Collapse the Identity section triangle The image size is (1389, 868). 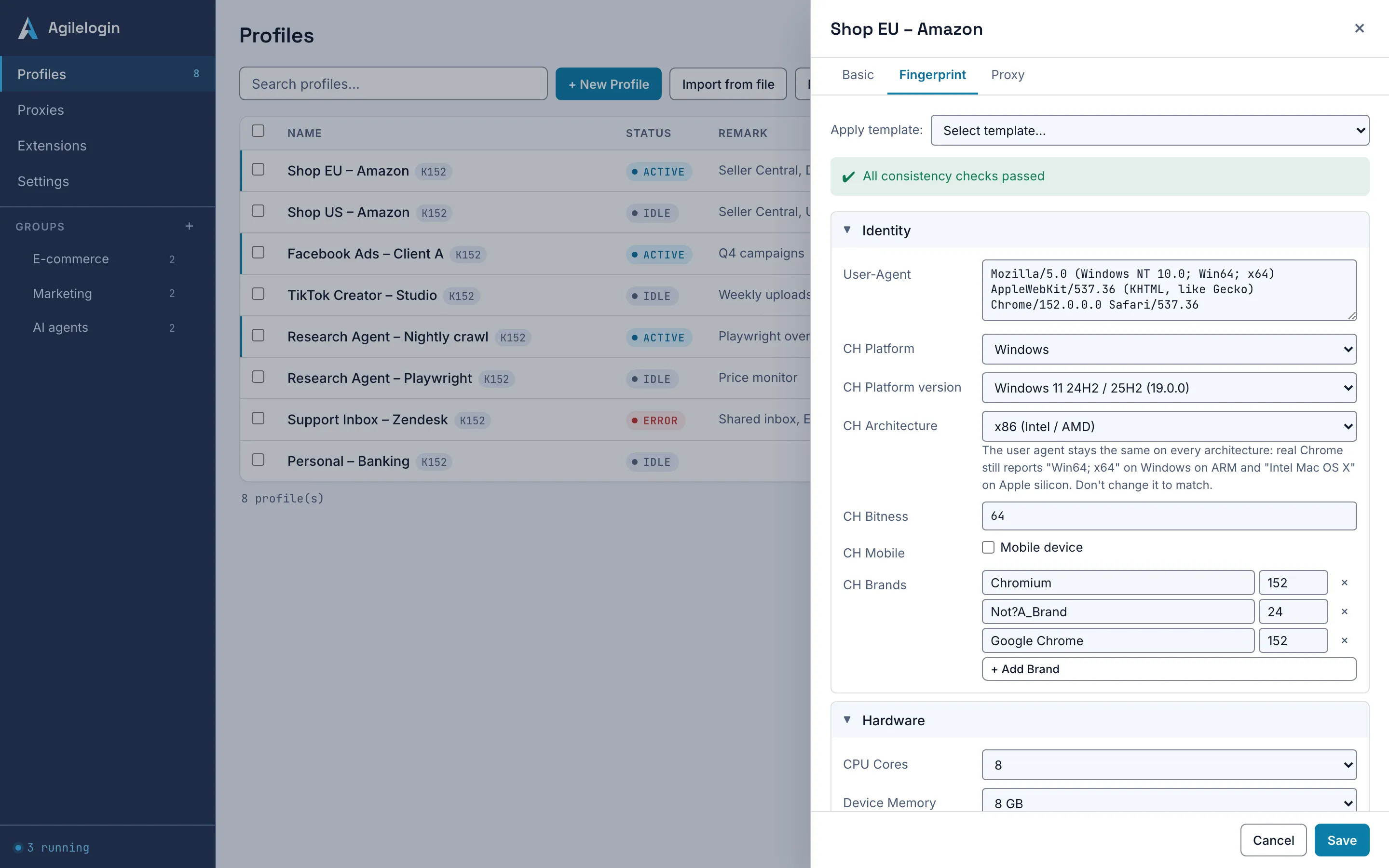click(x=847, y=230)
